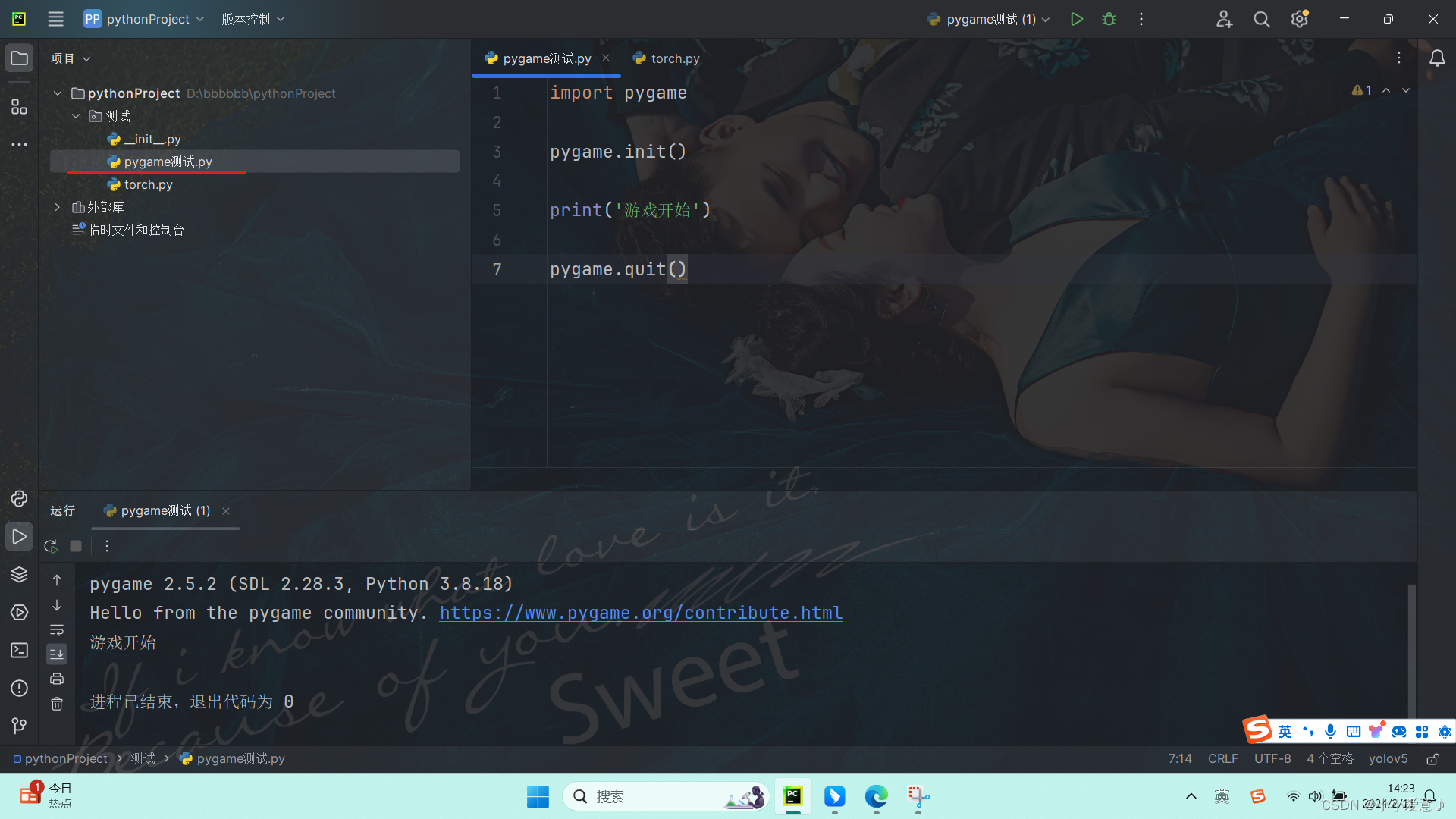The width and height of the screenshot is (1456, 819).
Task: Open the Terminal tool window
Action: [x=19, y=650]
